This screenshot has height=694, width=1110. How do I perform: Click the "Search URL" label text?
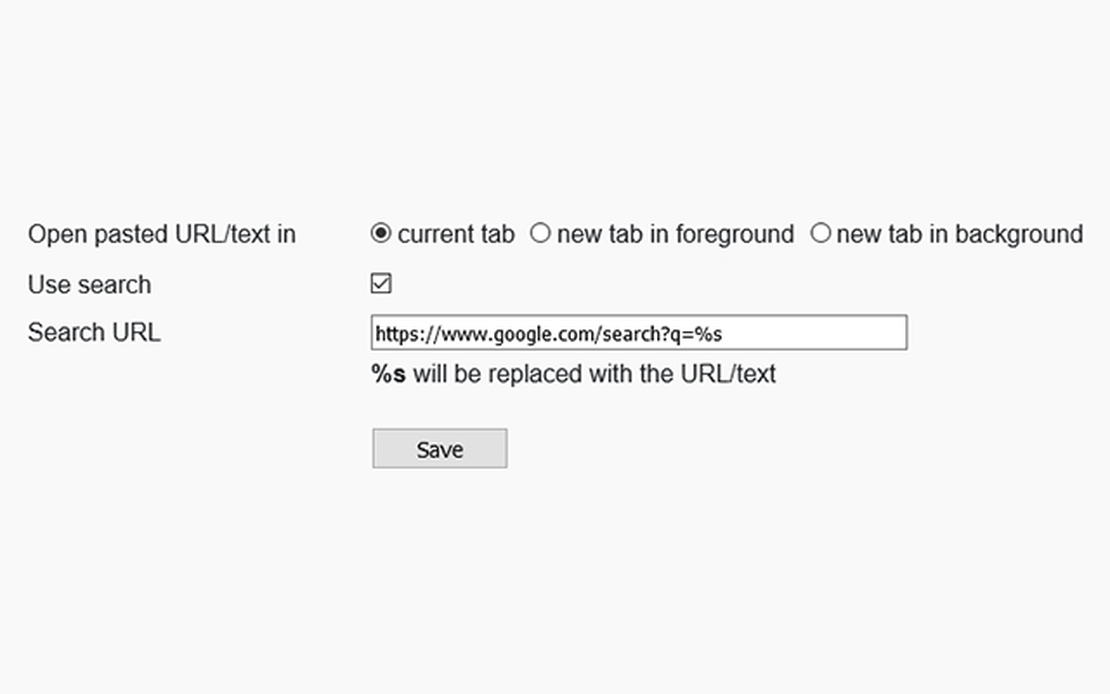pos(94,332)
